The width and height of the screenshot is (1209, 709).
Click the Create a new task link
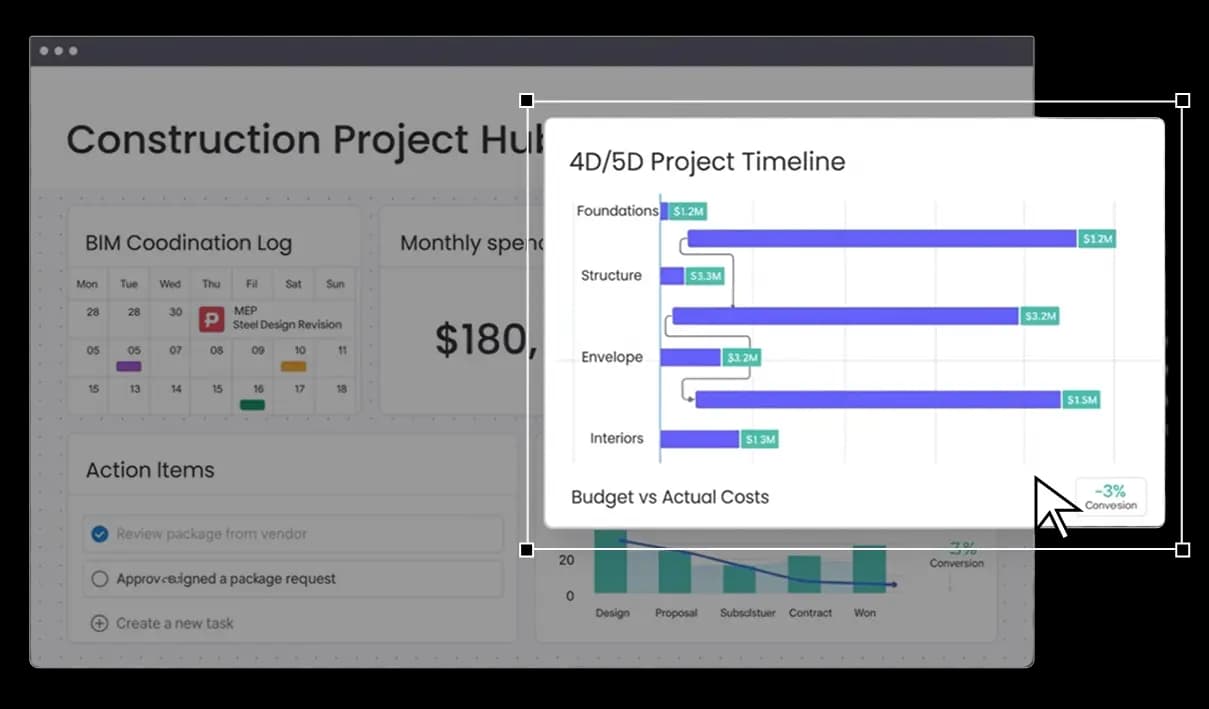[174, 623]
